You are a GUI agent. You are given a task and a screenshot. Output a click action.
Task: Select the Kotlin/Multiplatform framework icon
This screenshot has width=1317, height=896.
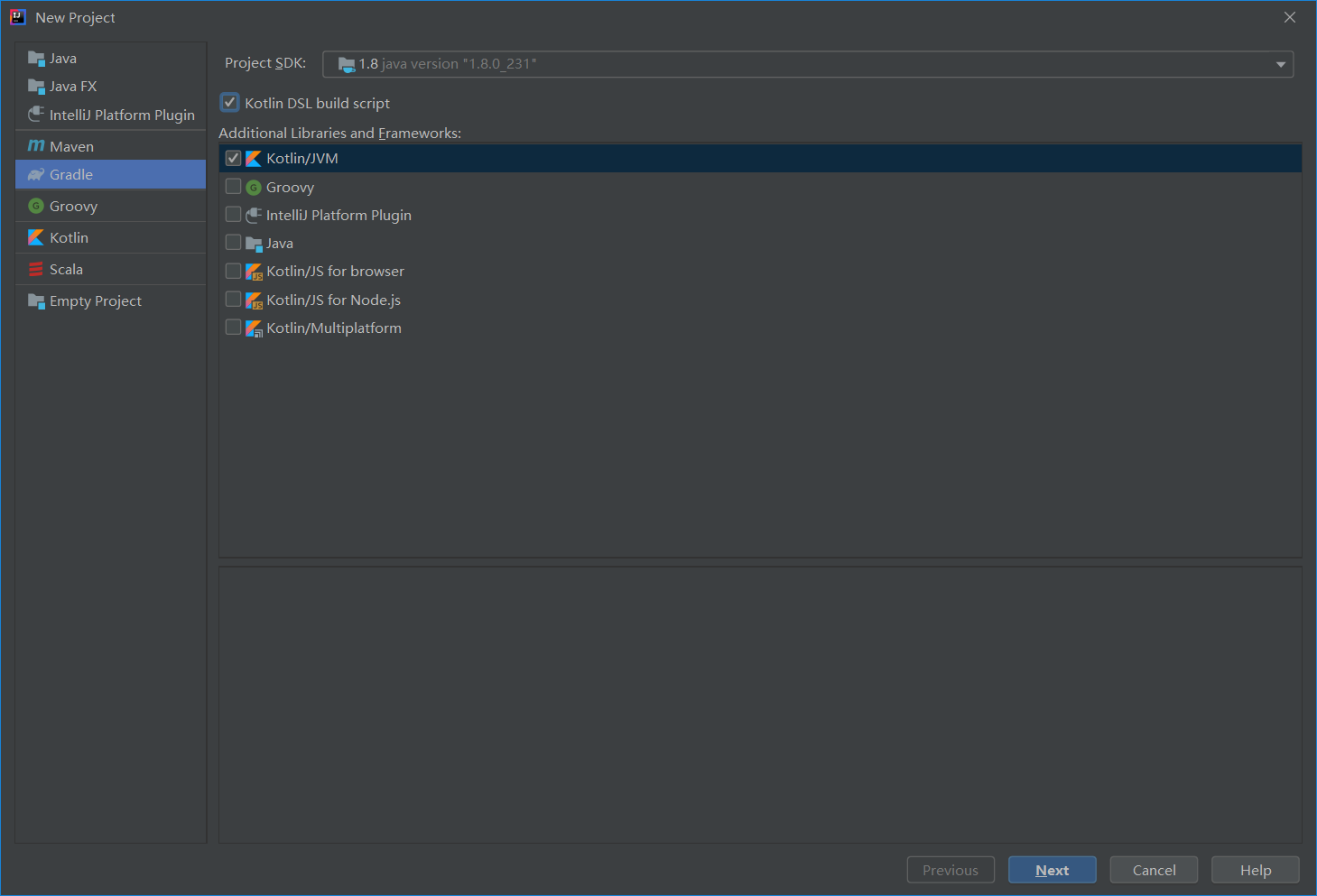click(254, 328)
